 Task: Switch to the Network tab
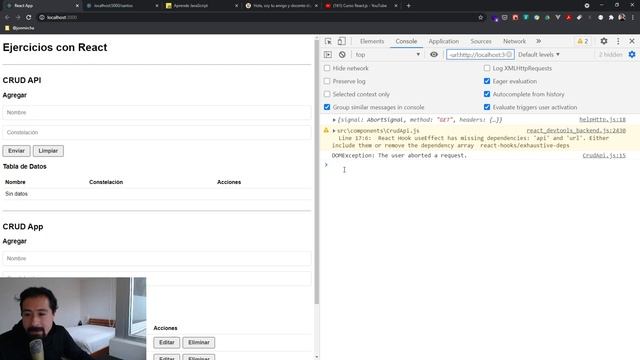pos(514,41)
